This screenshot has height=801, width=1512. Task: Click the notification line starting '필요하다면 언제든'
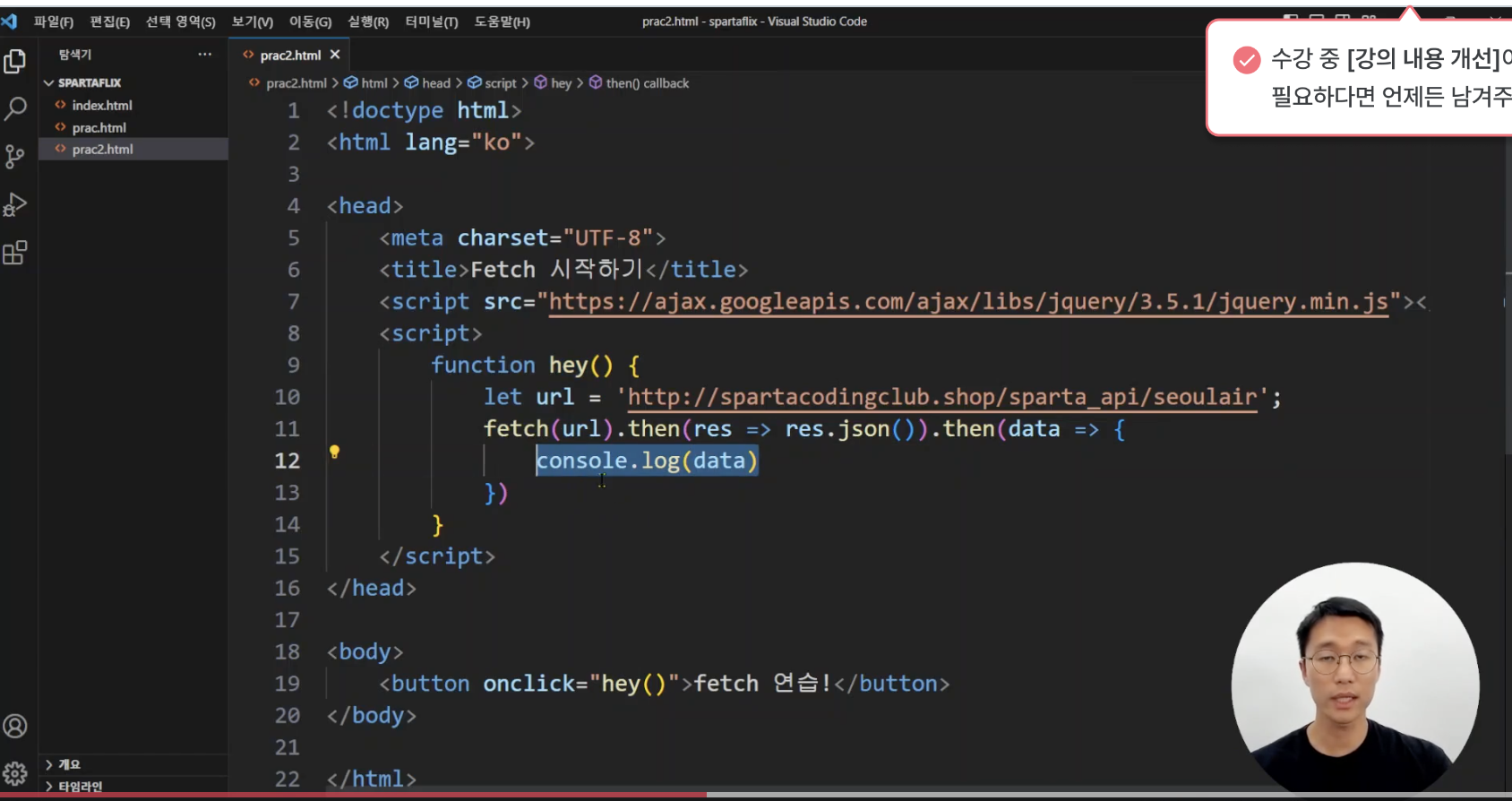point(1391,96)
